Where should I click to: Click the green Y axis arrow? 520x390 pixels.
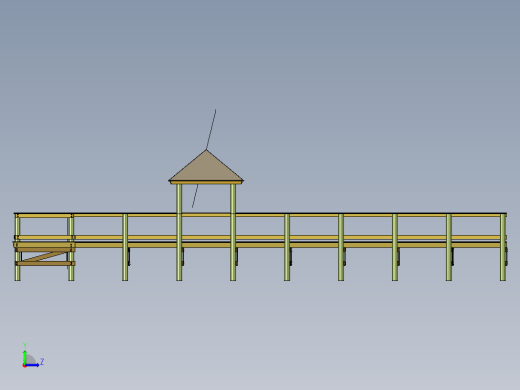25,357
